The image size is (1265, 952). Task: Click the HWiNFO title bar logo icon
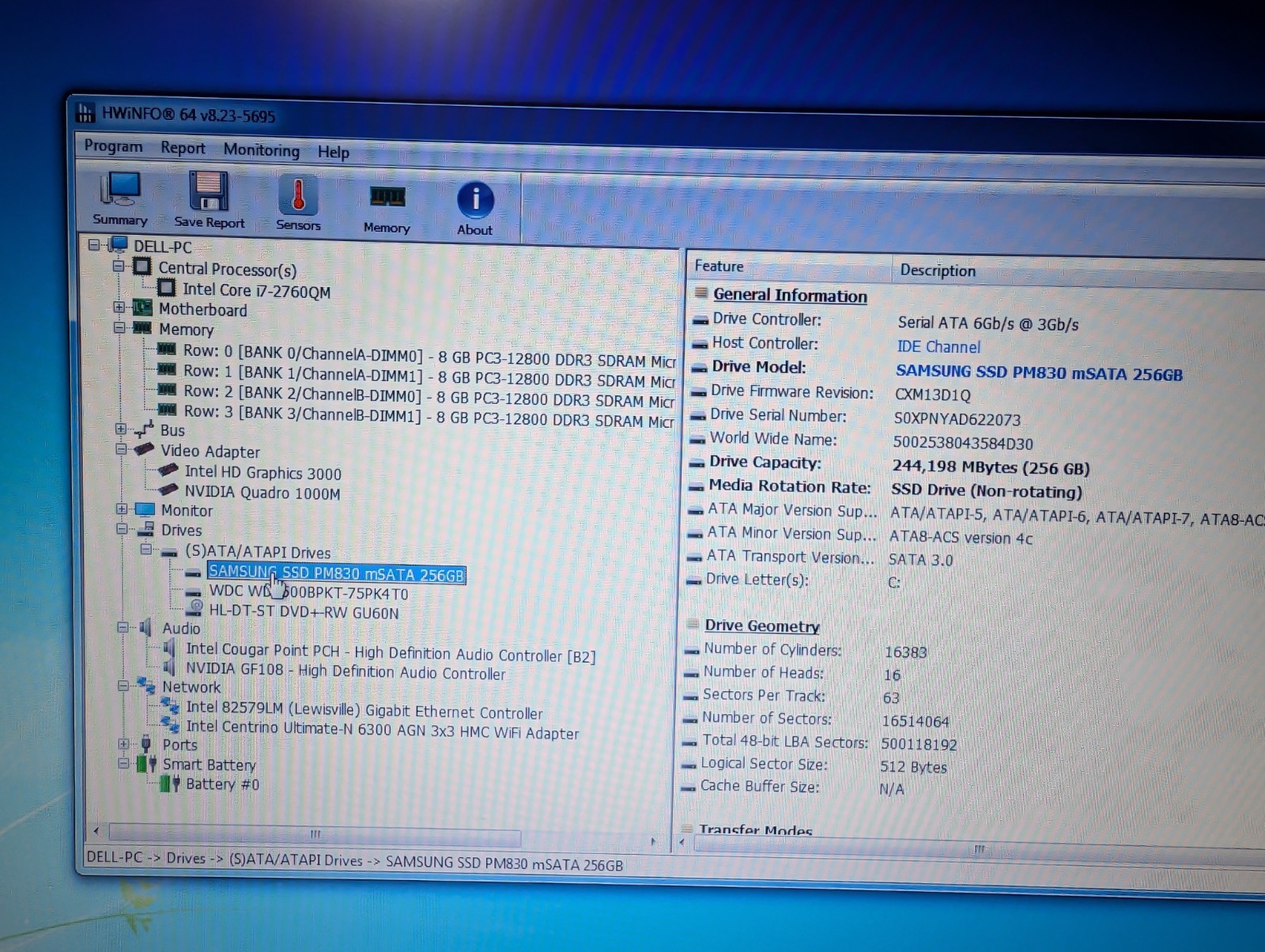[x=85, y=112]
